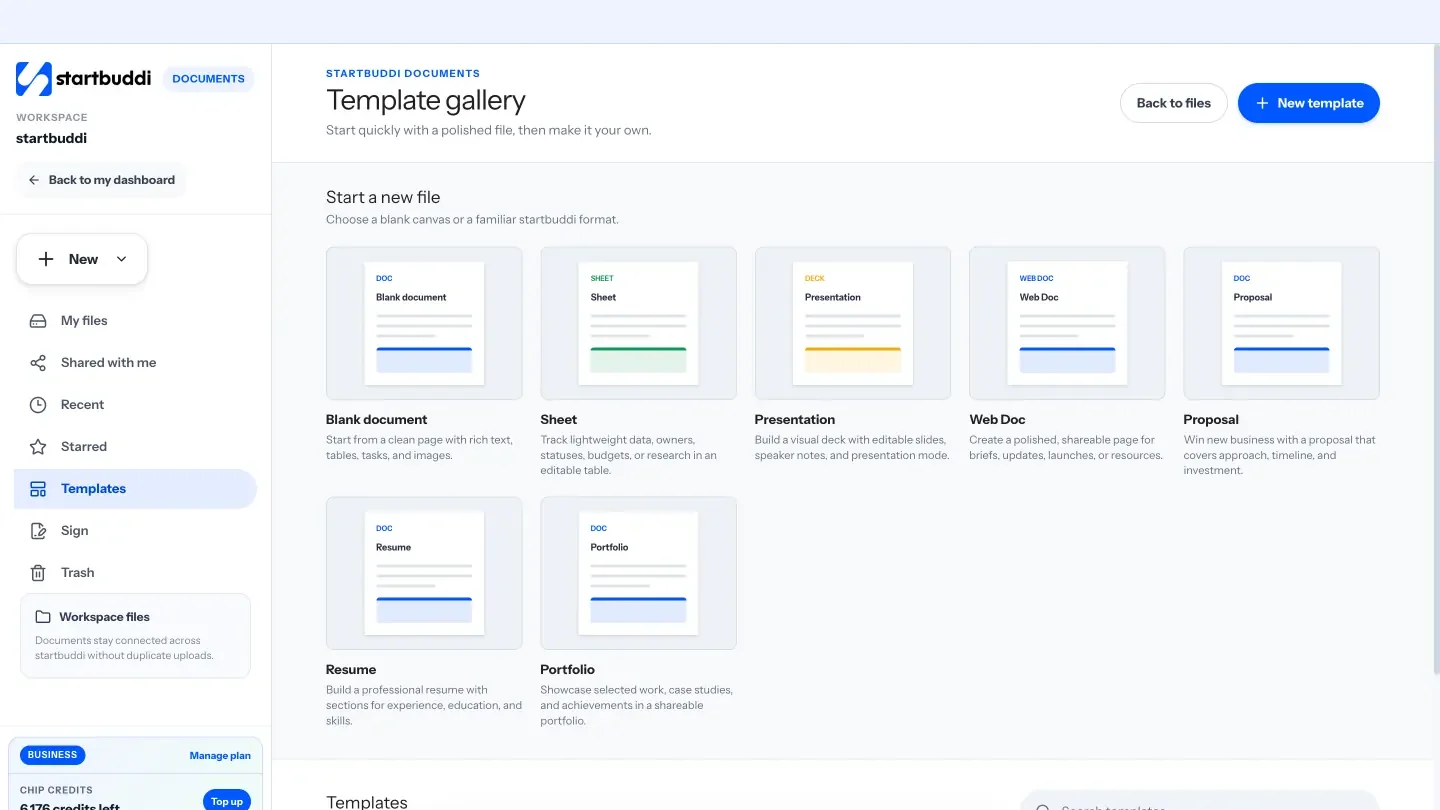Image resolution: width=1440 pixels, height=810 pixels.
Task: Select the Resume template thumbnail
Action: [424, 574]
